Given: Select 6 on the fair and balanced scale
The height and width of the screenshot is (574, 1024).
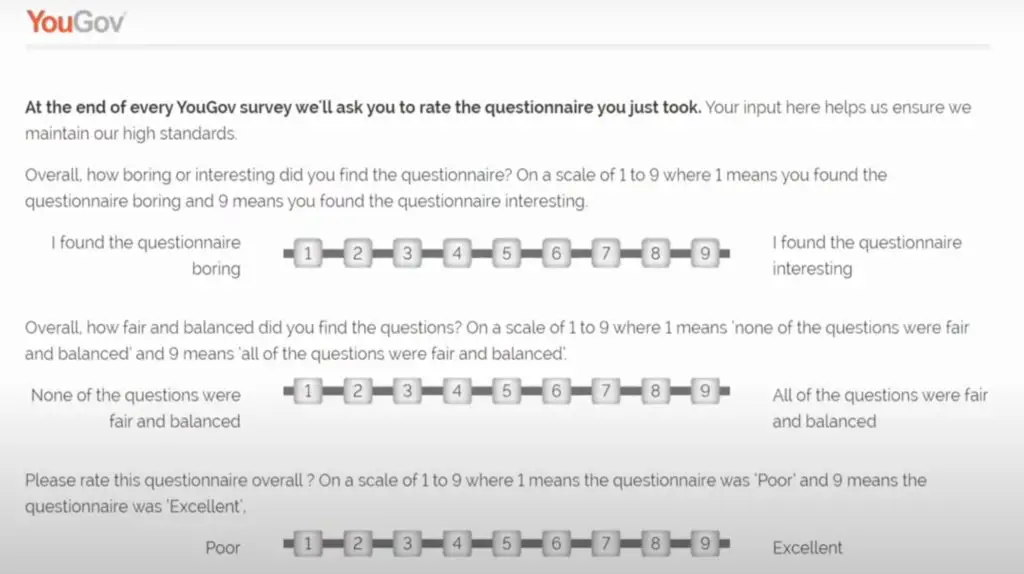Looking at the screenshot, I should [556, 391].
